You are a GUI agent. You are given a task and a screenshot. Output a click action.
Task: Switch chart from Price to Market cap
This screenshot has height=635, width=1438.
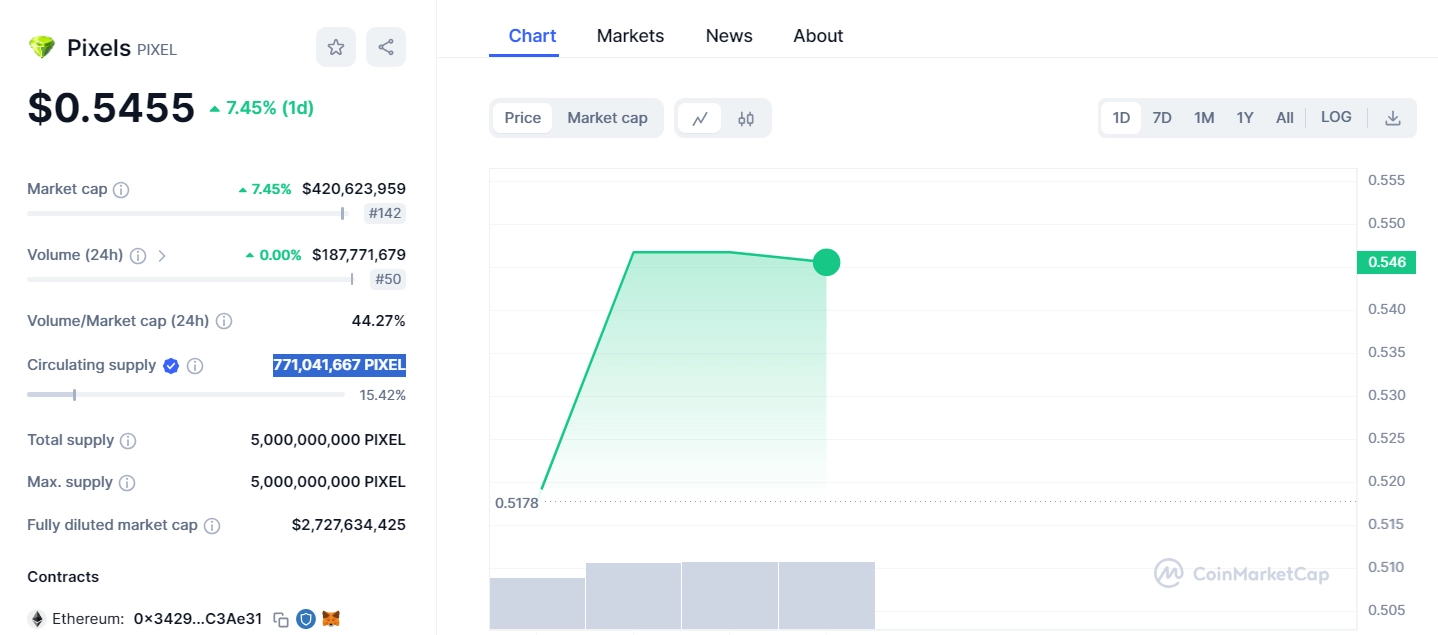coord(607,118)
